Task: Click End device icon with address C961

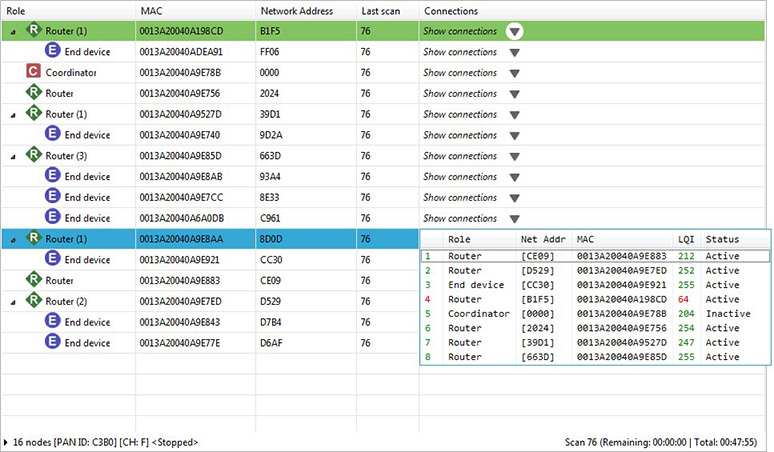Action: [x=52, y=217]
